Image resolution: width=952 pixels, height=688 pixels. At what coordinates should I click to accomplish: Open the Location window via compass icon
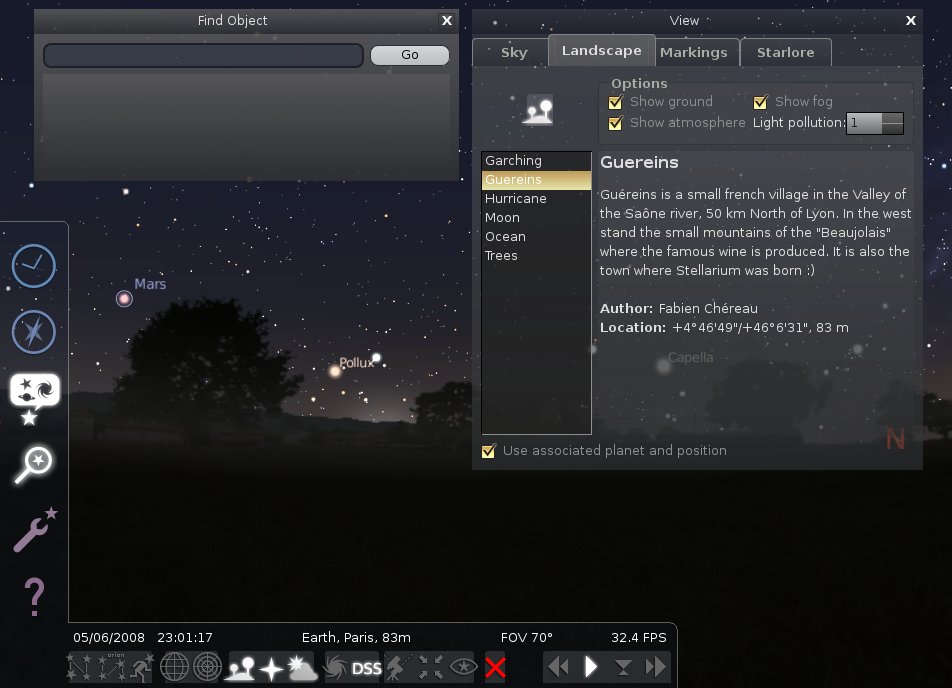click(x=34, y=332)
